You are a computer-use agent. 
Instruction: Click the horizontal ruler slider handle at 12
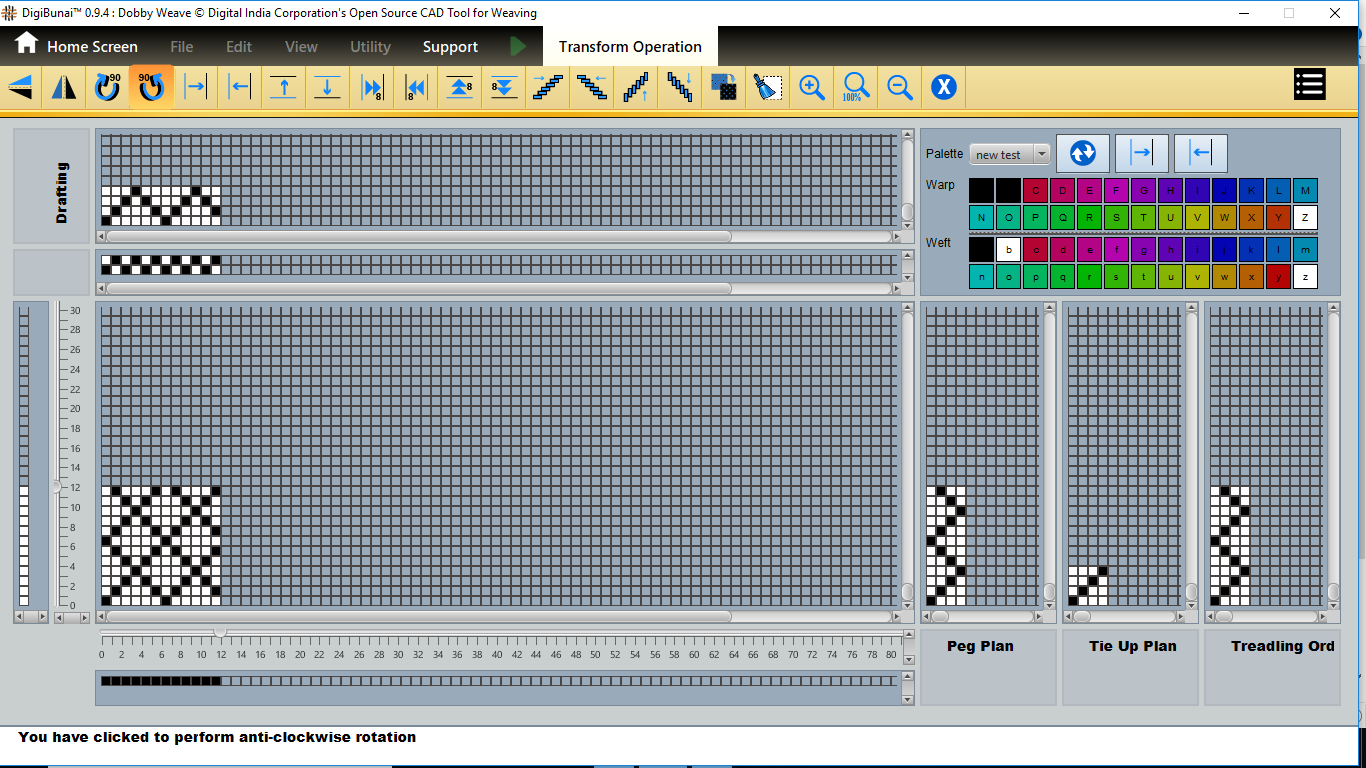(x=220, y=633)
